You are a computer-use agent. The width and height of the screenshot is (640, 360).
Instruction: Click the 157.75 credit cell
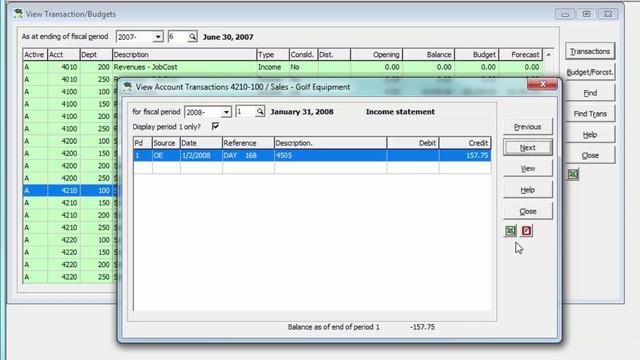pos(465,156)
